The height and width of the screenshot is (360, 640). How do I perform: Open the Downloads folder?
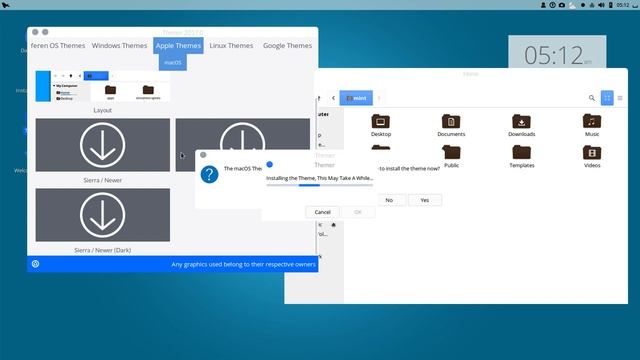pos(521,125)
